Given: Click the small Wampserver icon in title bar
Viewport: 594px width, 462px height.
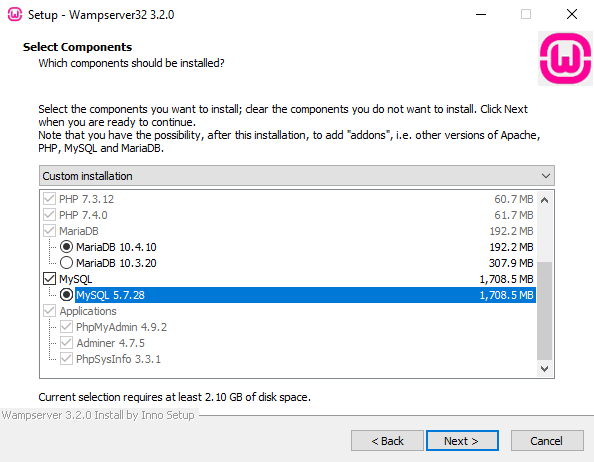Looking at the screenshot, I should [15, 14].
